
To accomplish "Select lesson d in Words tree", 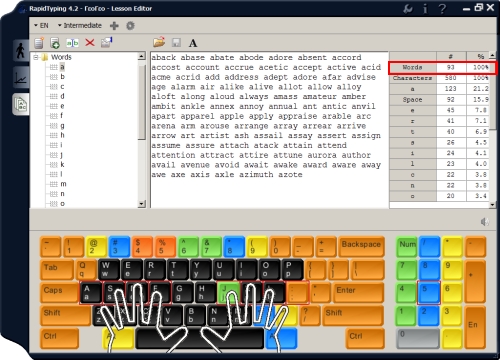I will coord(62,96).
